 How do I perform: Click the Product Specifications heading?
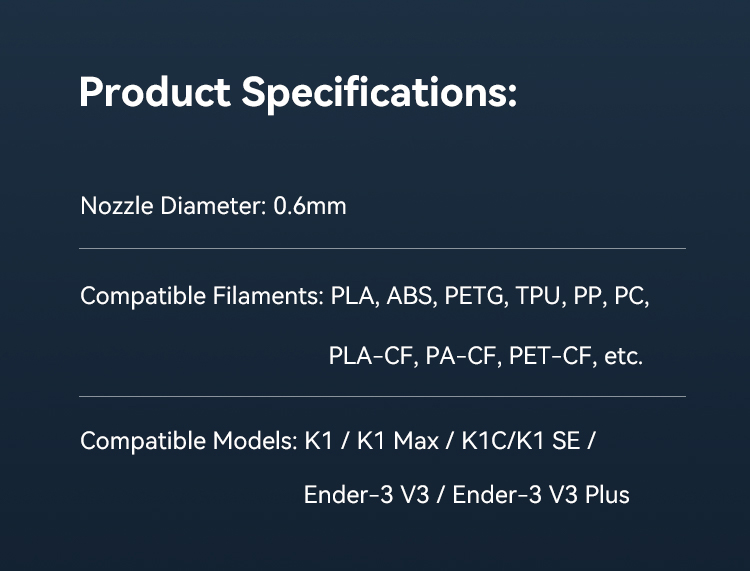pos(298,93)
